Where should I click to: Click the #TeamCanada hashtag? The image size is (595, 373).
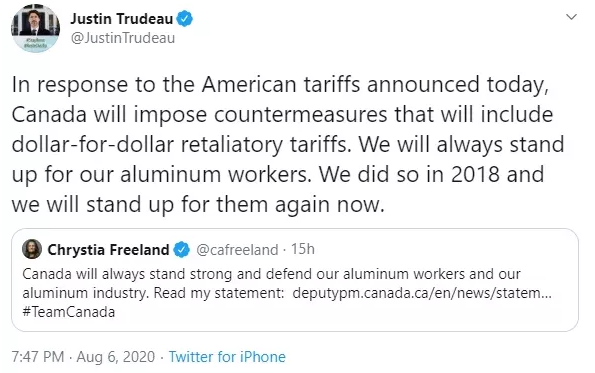(x=69, y=312)
